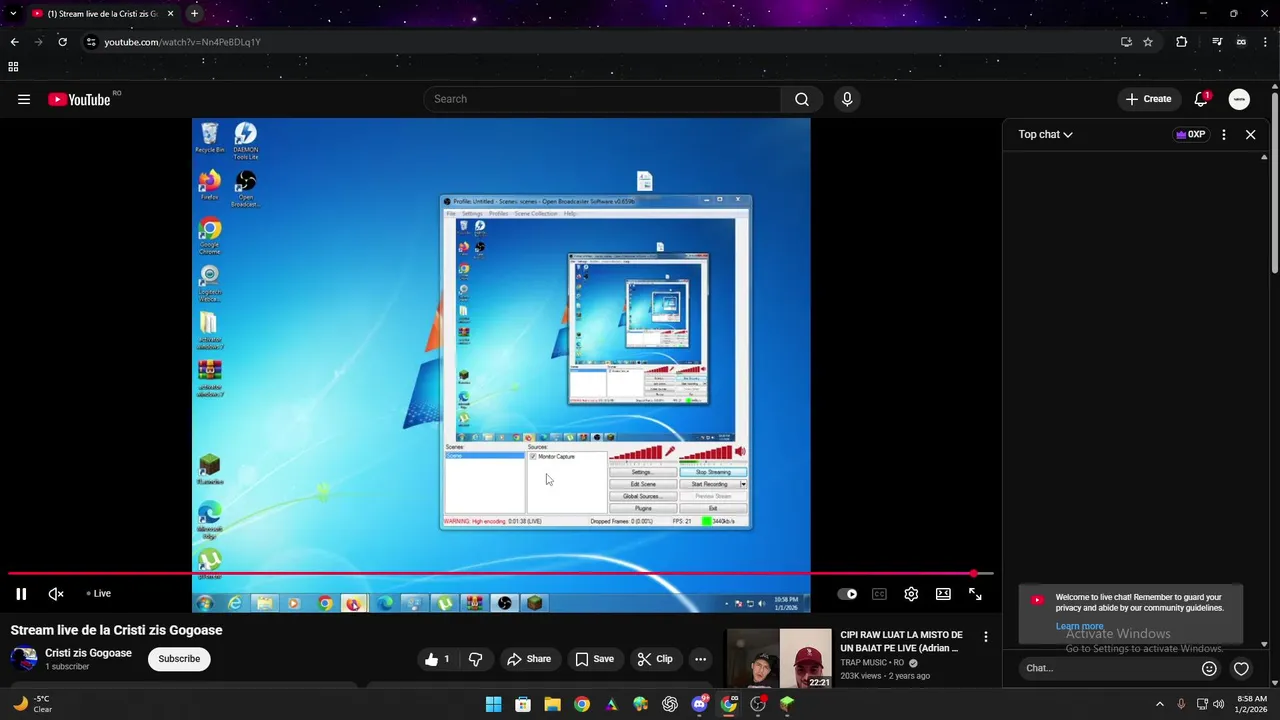Open File Explorer from the taskbar
Viewport: 1280px width, 720px height.
click(x=552, y=704)
